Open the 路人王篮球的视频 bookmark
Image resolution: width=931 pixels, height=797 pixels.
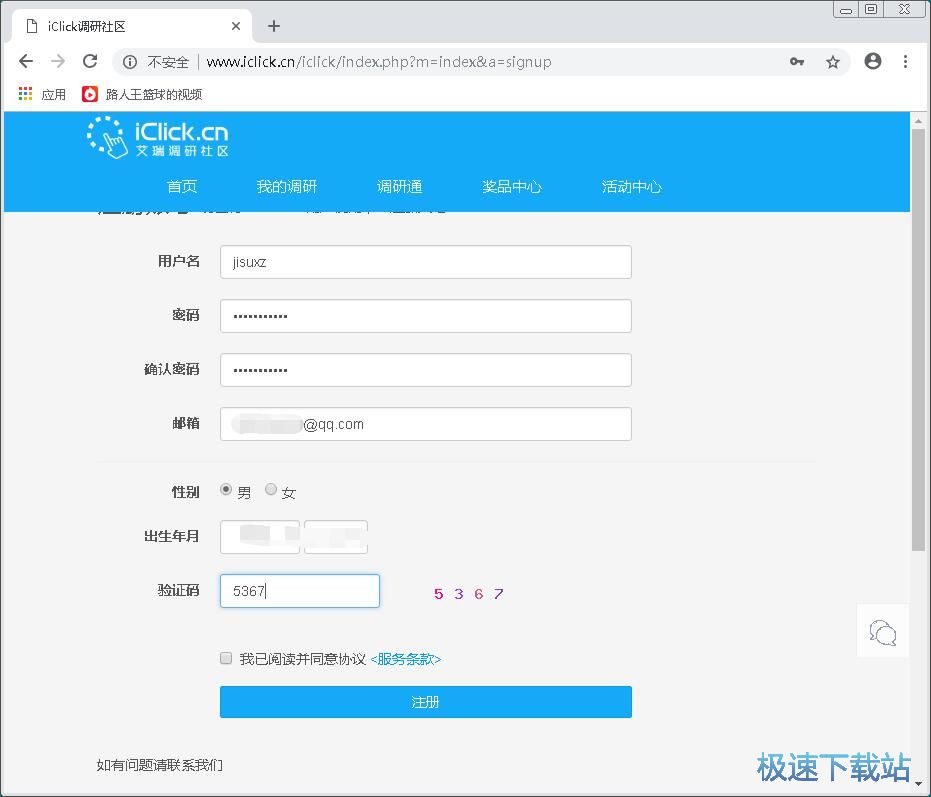[142, 94]
